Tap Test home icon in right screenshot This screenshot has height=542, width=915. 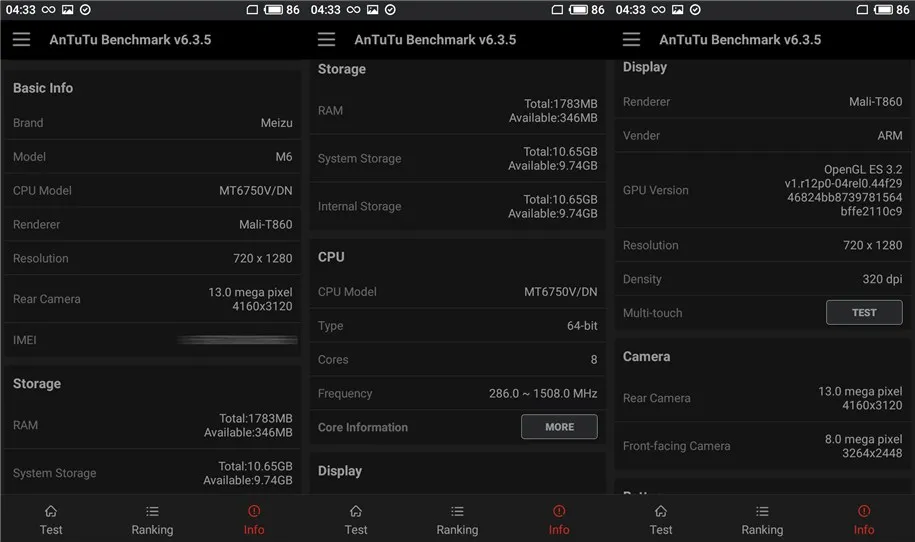click(x=661, y=512)
